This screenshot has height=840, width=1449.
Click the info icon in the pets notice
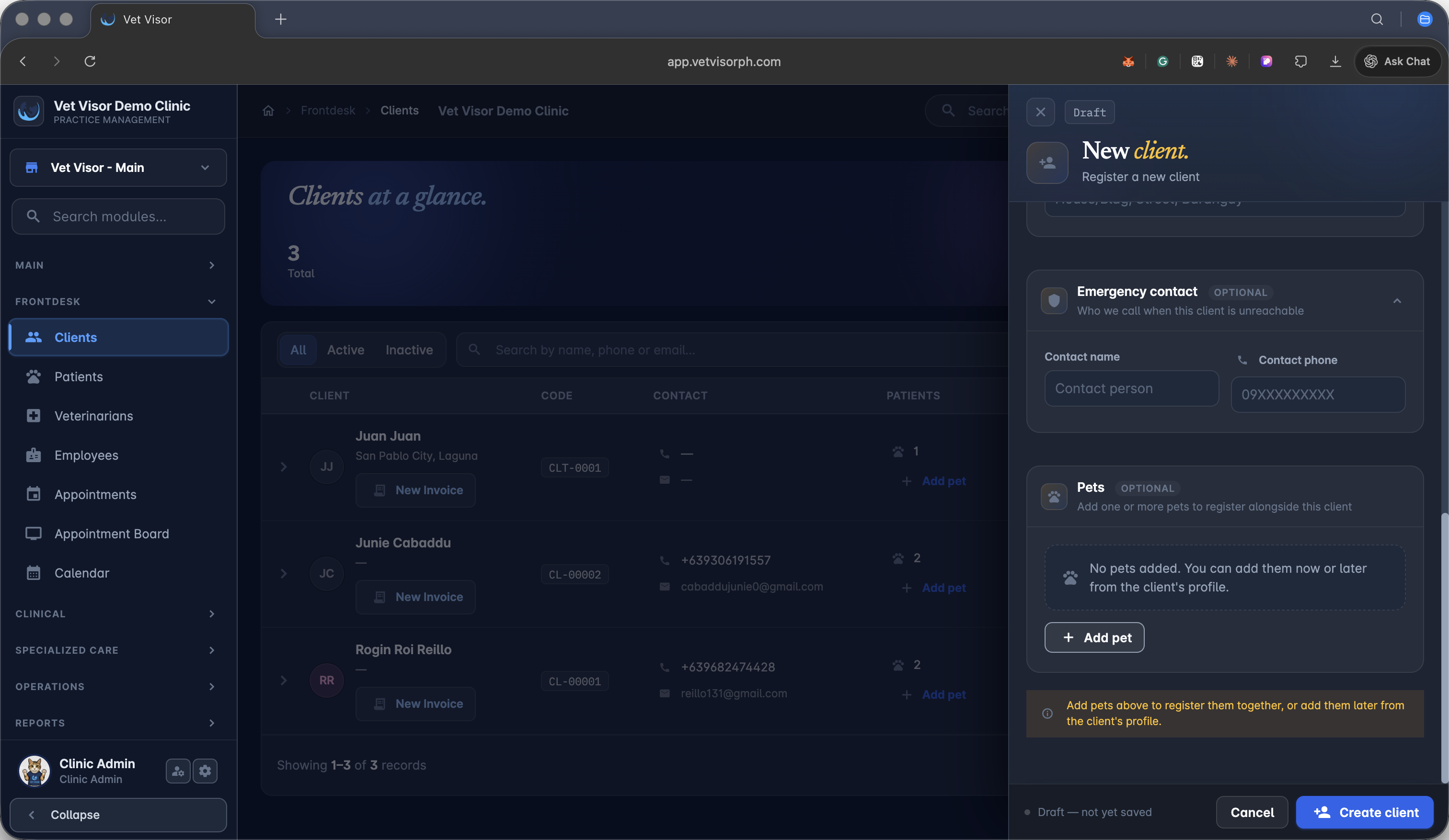[x=1047, y=713]
